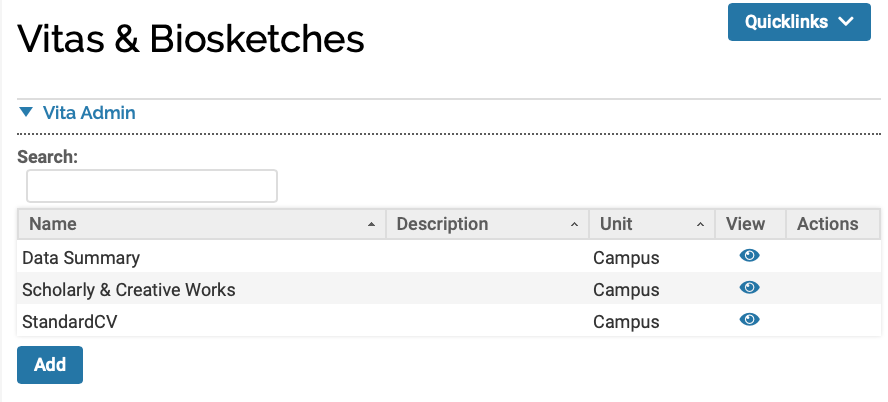888x402 pixels.
Task: View the Data Summary vita
Action: [x=749, y=256]
